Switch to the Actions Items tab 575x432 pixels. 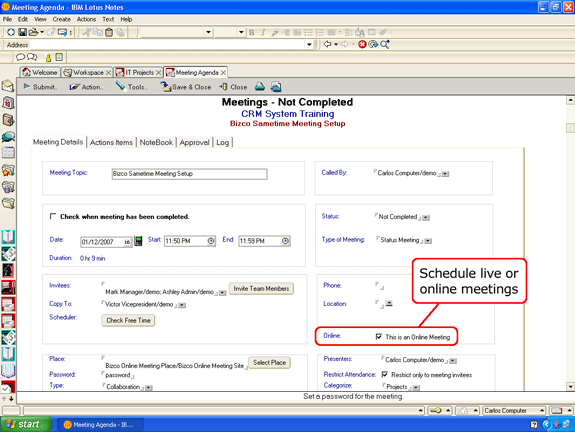tap(111, 142)
